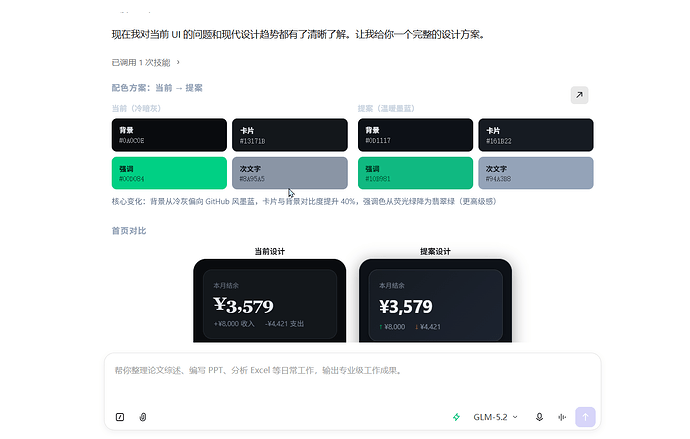Select the current 强调 #00D084 green swatch
690x439 pixels.
click(169, 173)
